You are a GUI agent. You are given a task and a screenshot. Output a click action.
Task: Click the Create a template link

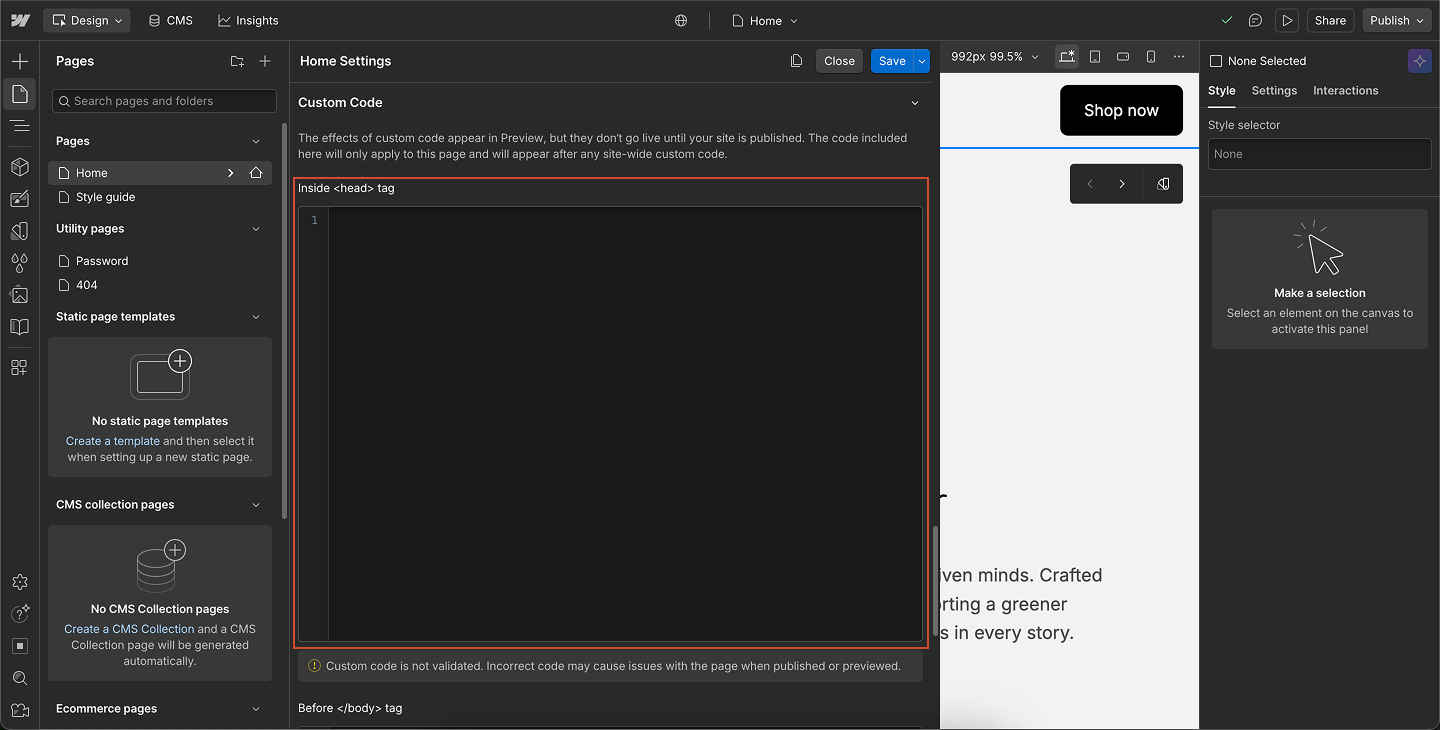point(113,441)
